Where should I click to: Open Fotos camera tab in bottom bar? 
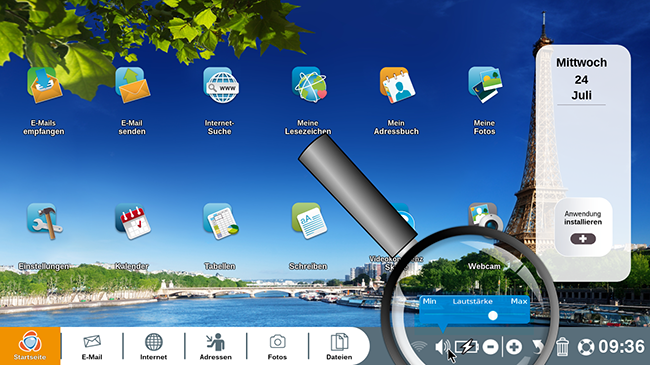[x=277, y=346]
